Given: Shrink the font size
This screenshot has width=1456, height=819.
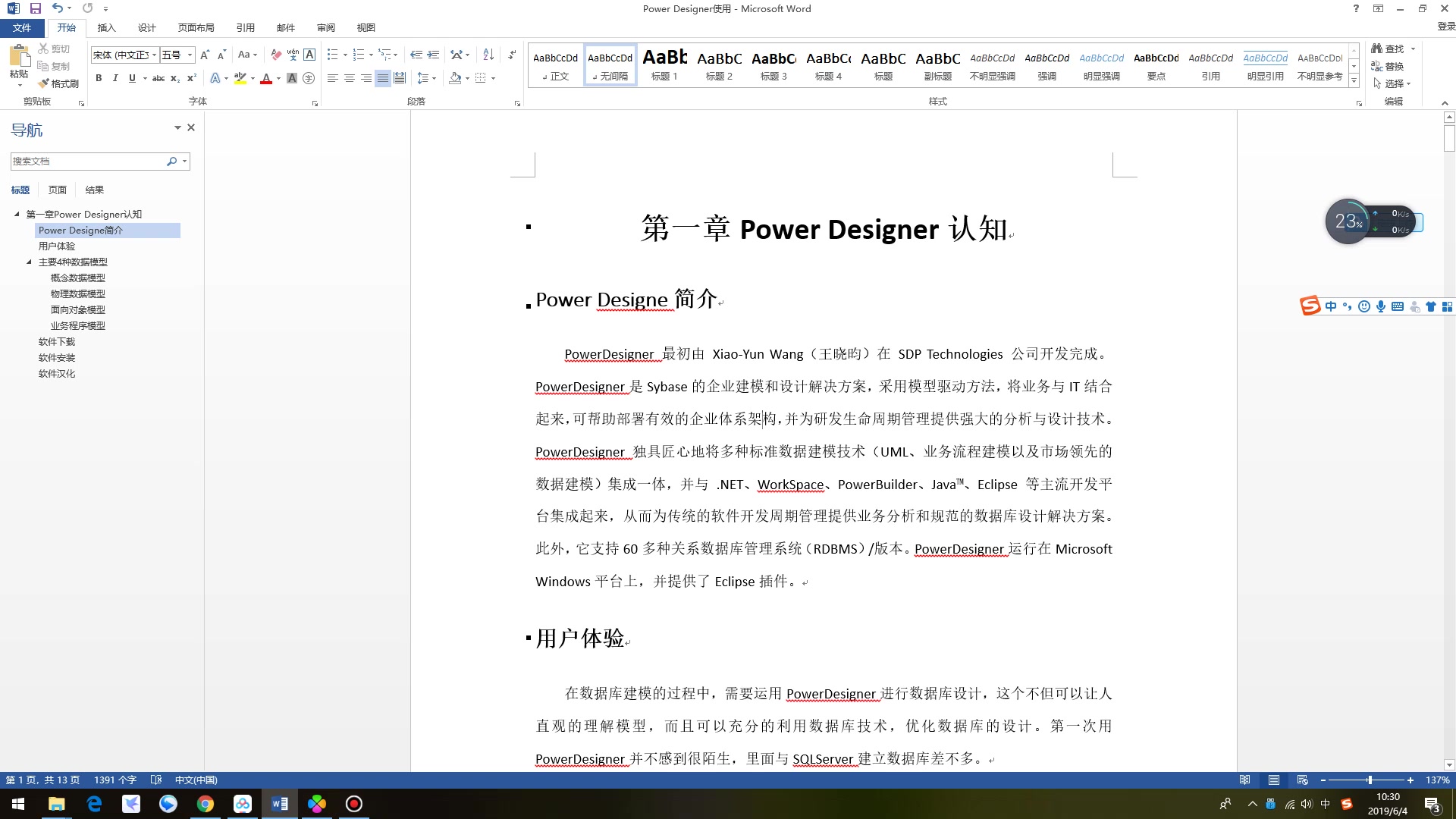Looking at the screenshot, I should 221,55.
